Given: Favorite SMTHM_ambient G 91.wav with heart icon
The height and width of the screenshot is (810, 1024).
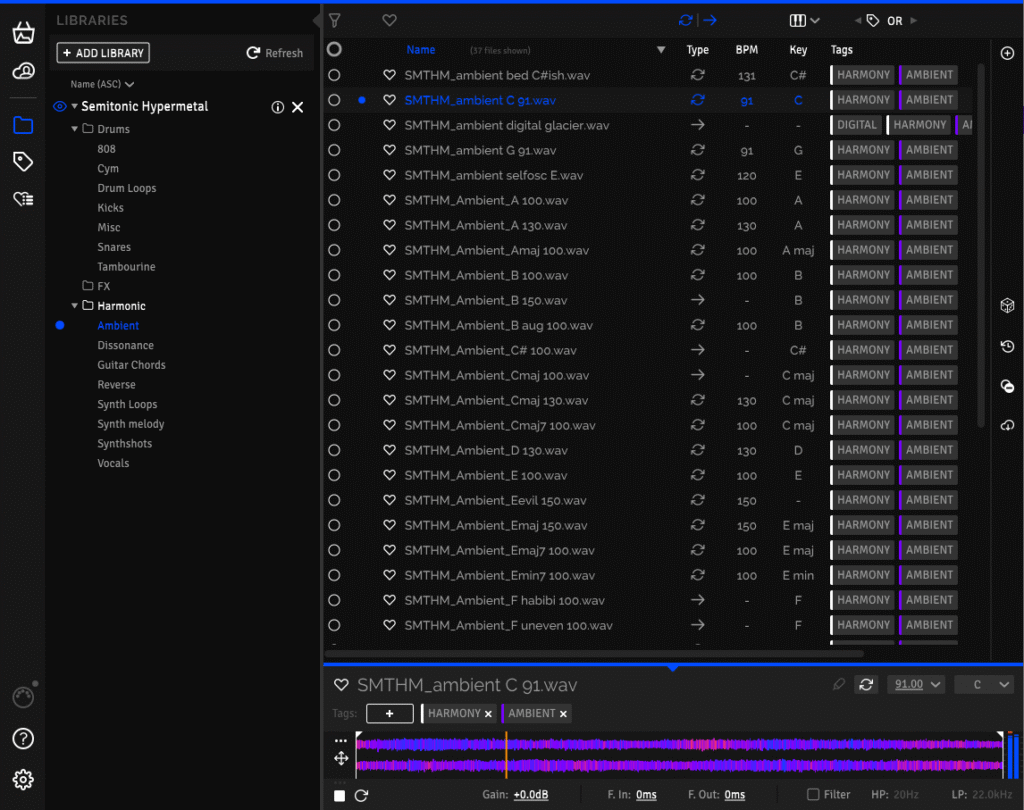Looking at the screenshot, I should click(x=390, y=150).
